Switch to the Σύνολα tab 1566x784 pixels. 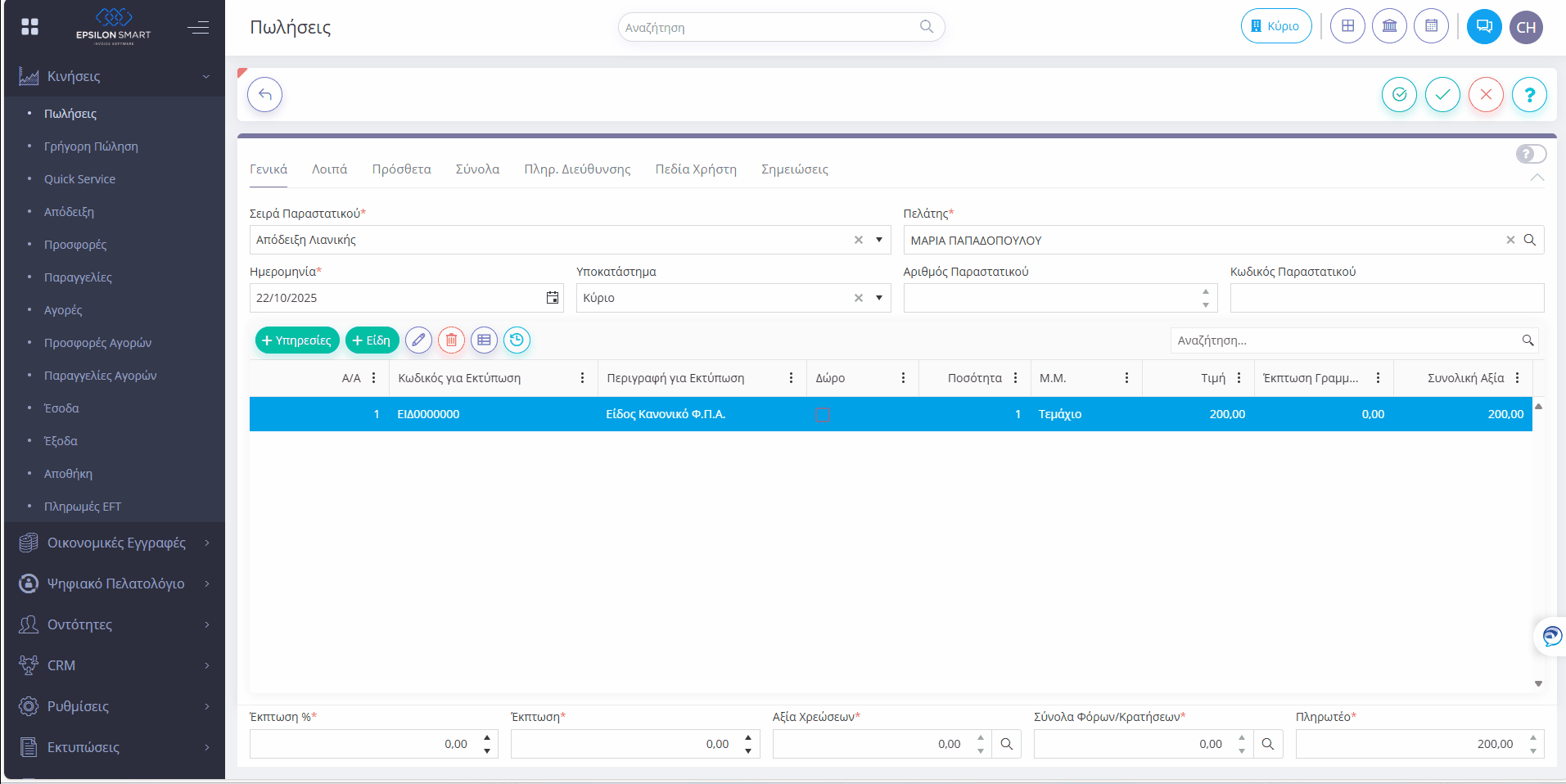pos(477,169)
